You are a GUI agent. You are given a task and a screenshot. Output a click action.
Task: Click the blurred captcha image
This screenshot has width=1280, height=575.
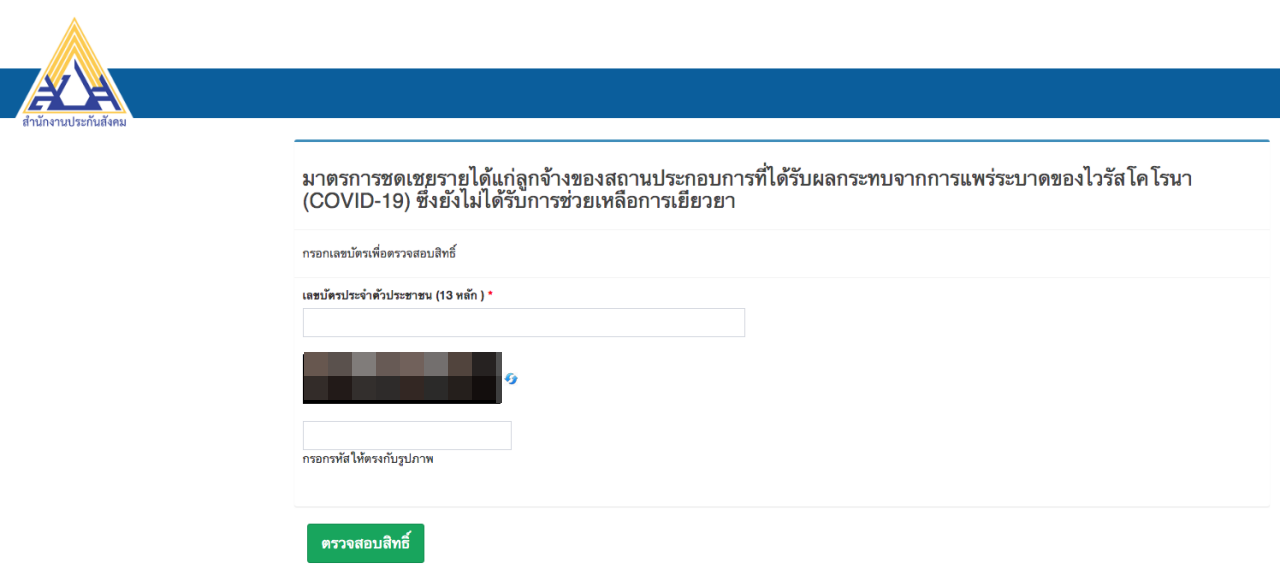[x=402, y=378]
